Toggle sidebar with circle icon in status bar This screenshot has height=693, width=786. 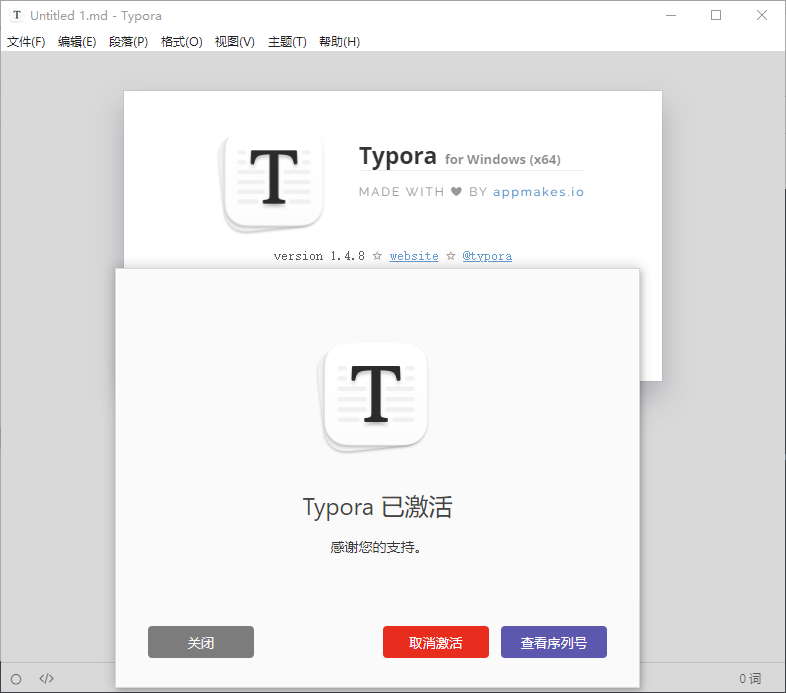pyautogui.click(x=16, y=679)
